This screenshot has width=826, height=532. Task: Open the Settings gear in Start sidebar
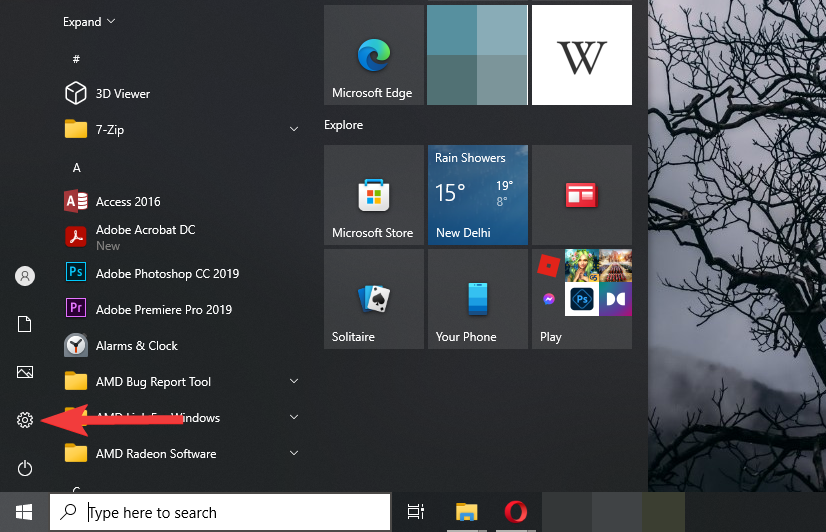point(25,420)
